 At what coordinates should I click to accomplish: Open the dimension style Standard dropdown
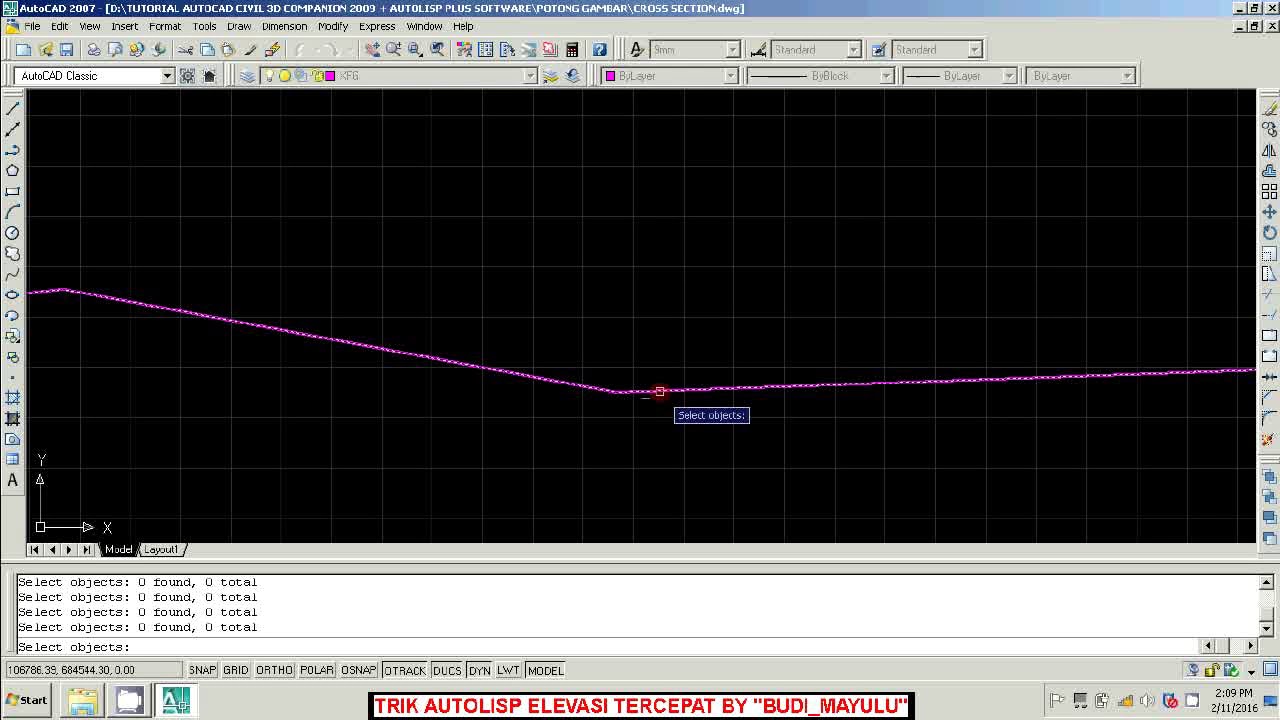854,49
